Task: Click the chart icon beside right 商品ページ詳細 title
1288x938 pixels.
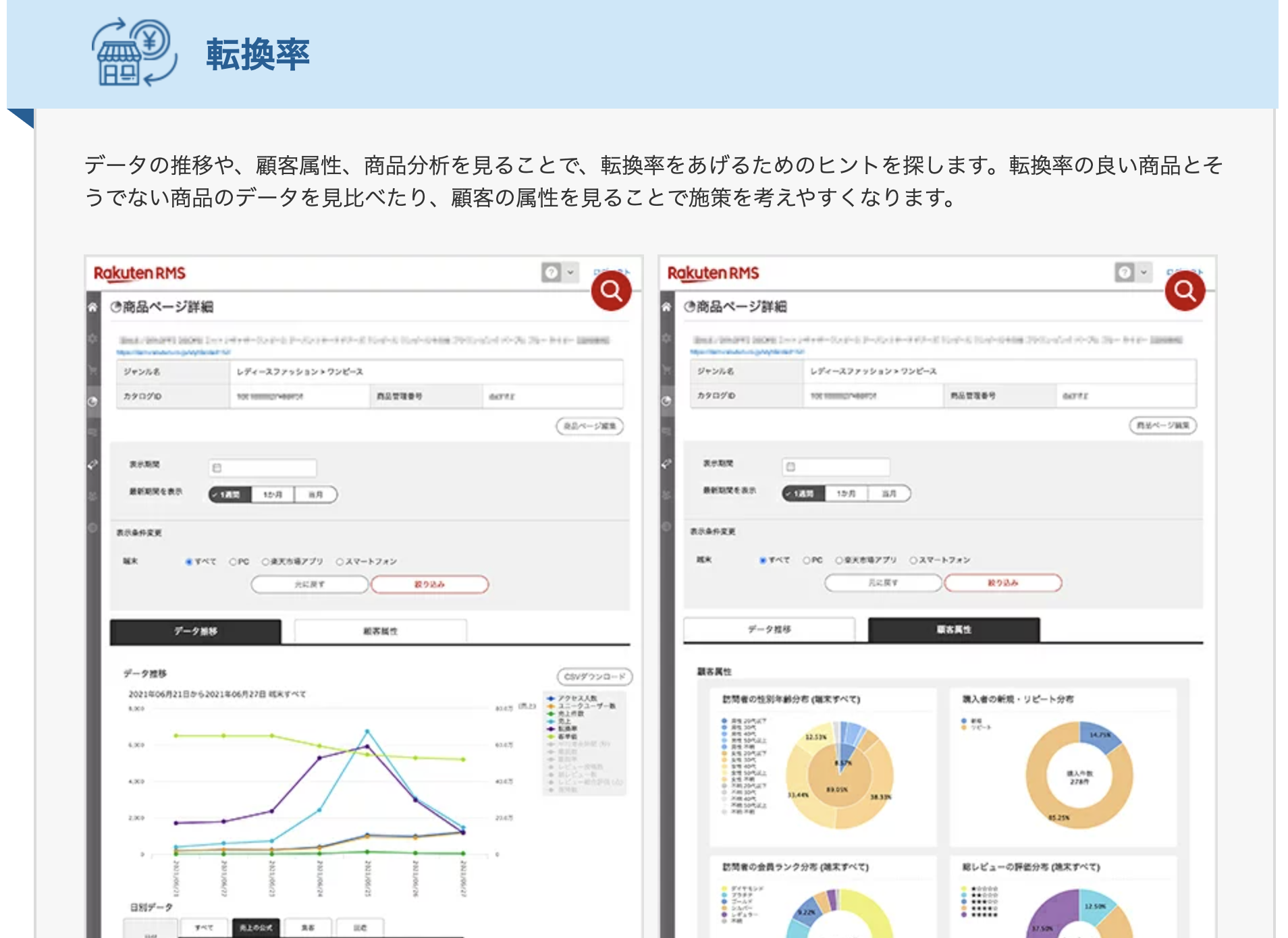Action: 689,307
